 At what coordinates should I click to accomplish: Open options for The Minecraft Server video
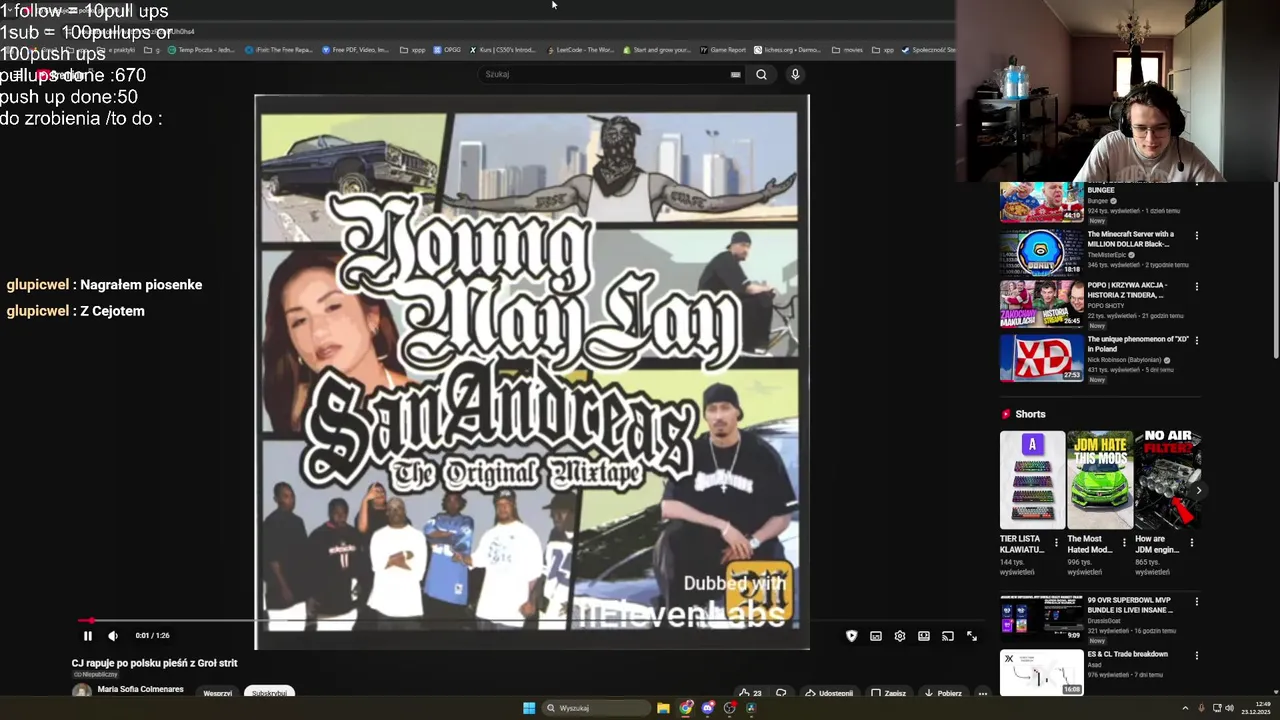(x=1196, y=236)
